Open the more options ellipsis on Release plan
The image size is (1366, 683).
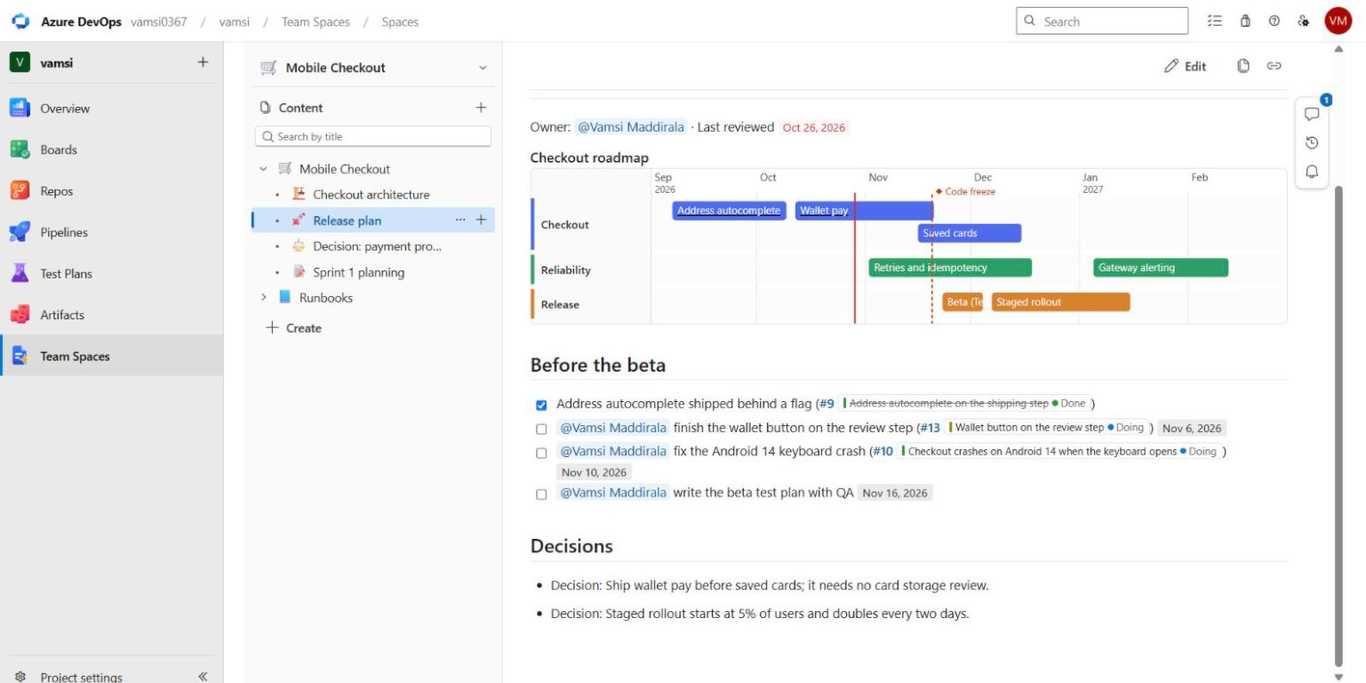click(x=460, y=220)
